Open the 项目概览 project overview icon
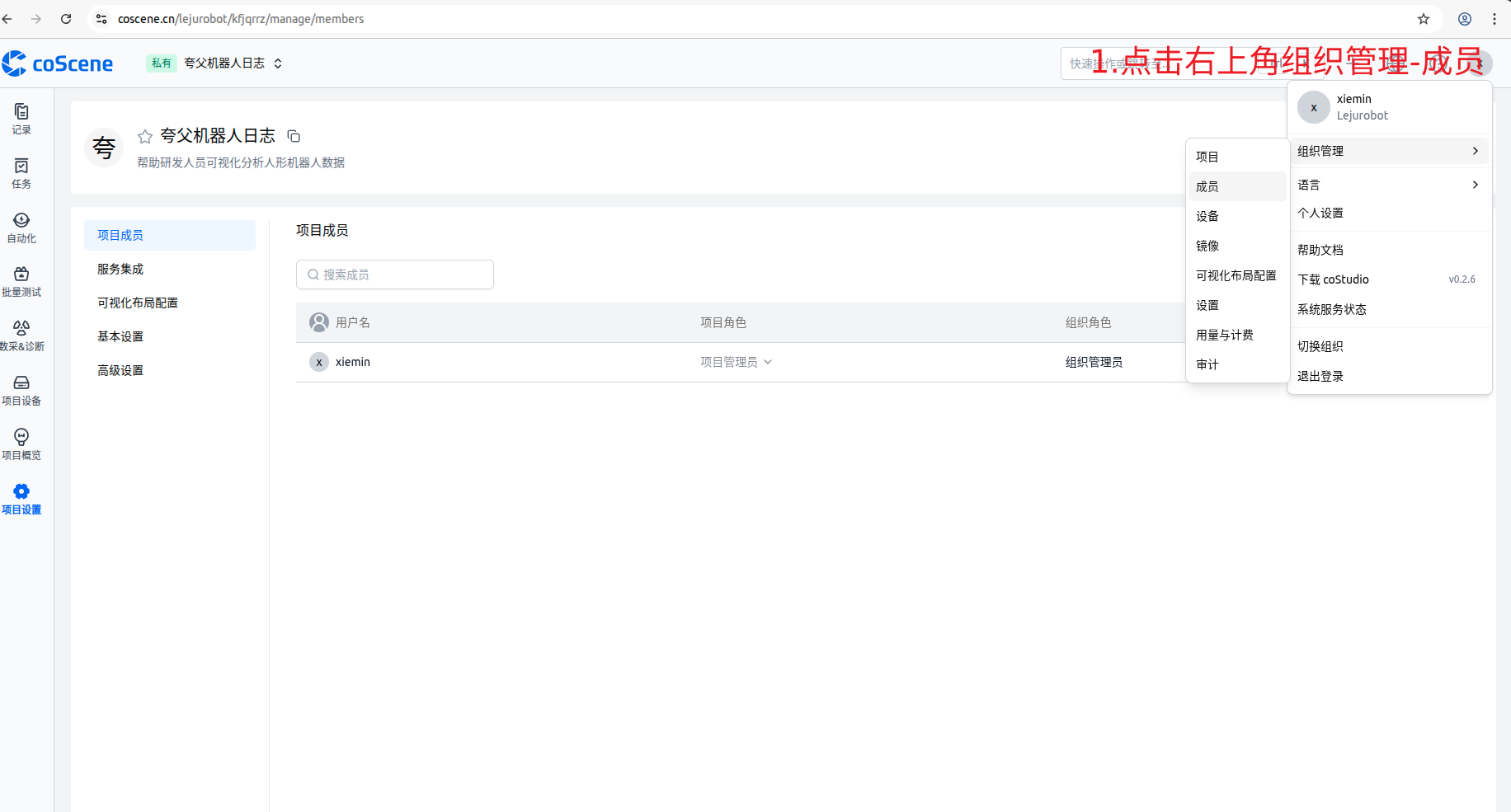 [x=21, y=444]
